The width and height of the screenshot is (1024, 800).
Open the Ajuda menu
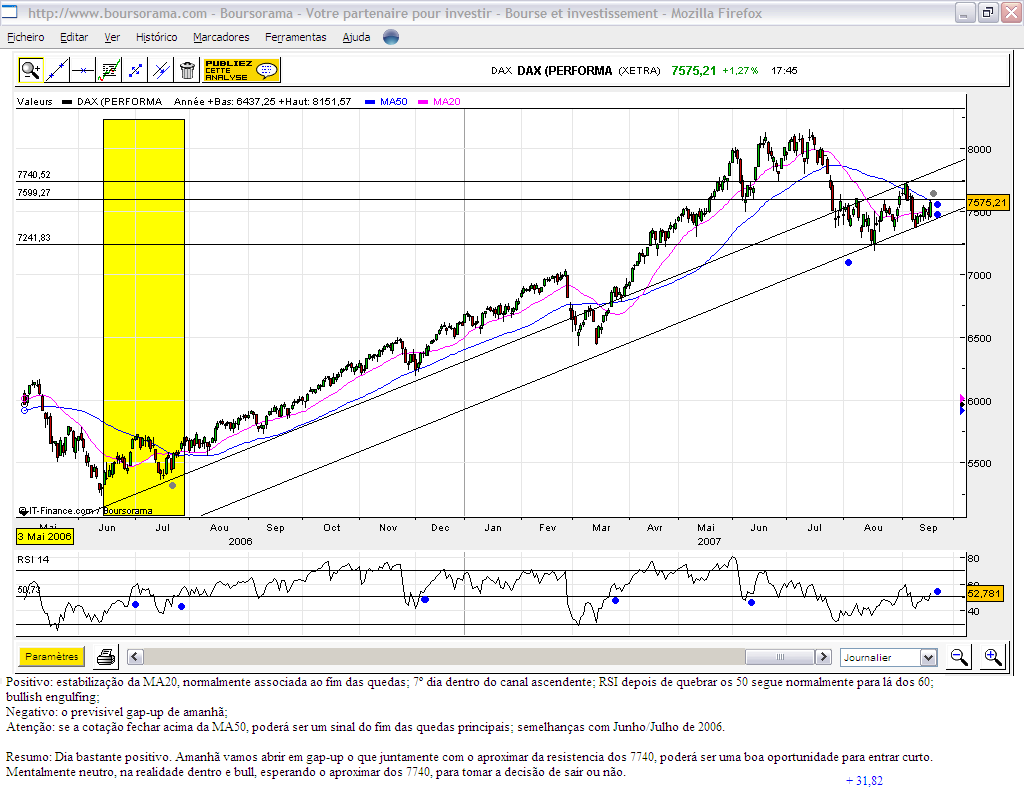point(357,37)
